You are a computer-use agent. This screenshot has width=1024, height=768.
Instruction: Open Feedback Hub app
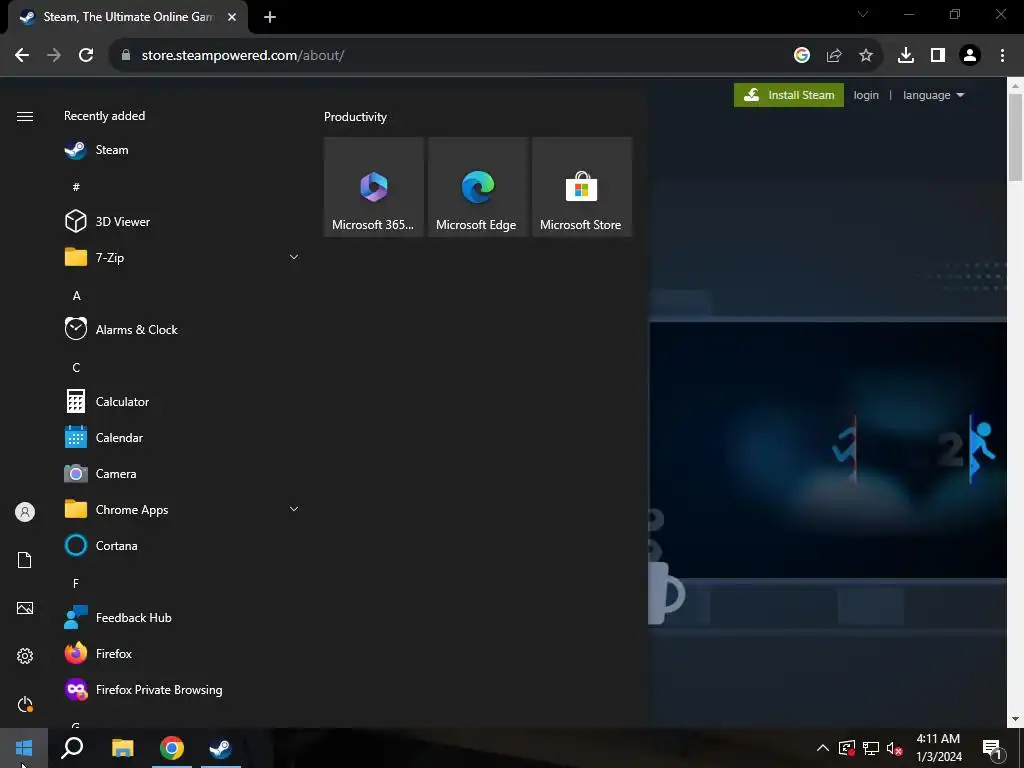182,617
